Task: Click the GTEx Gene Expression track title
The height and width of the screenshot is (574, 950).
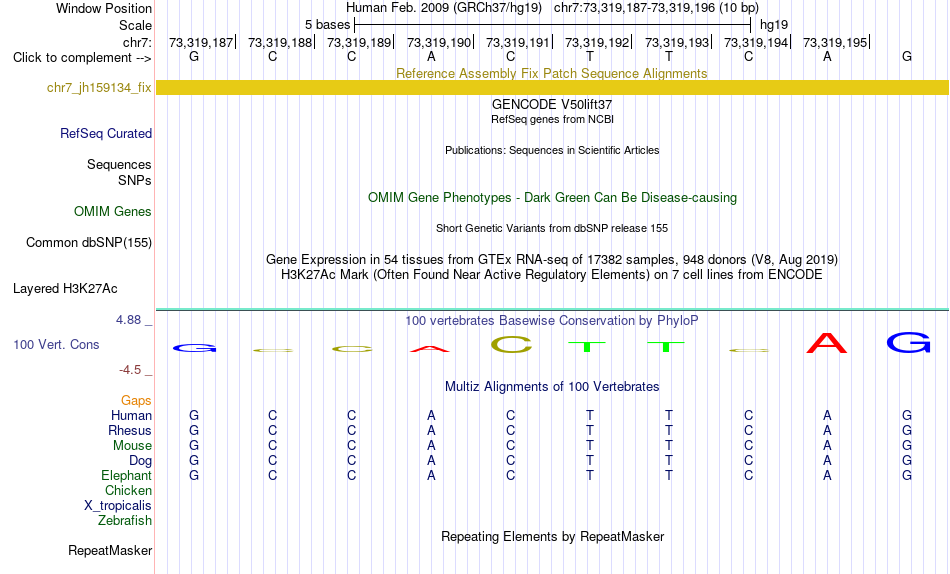Action: coord(552,259)
